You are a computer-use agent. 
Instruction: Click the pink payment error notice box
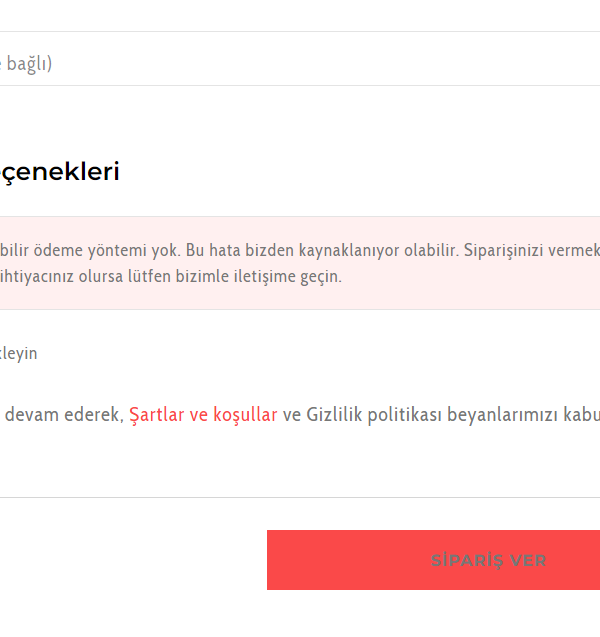pyautogui.click(x=300, y=263)
